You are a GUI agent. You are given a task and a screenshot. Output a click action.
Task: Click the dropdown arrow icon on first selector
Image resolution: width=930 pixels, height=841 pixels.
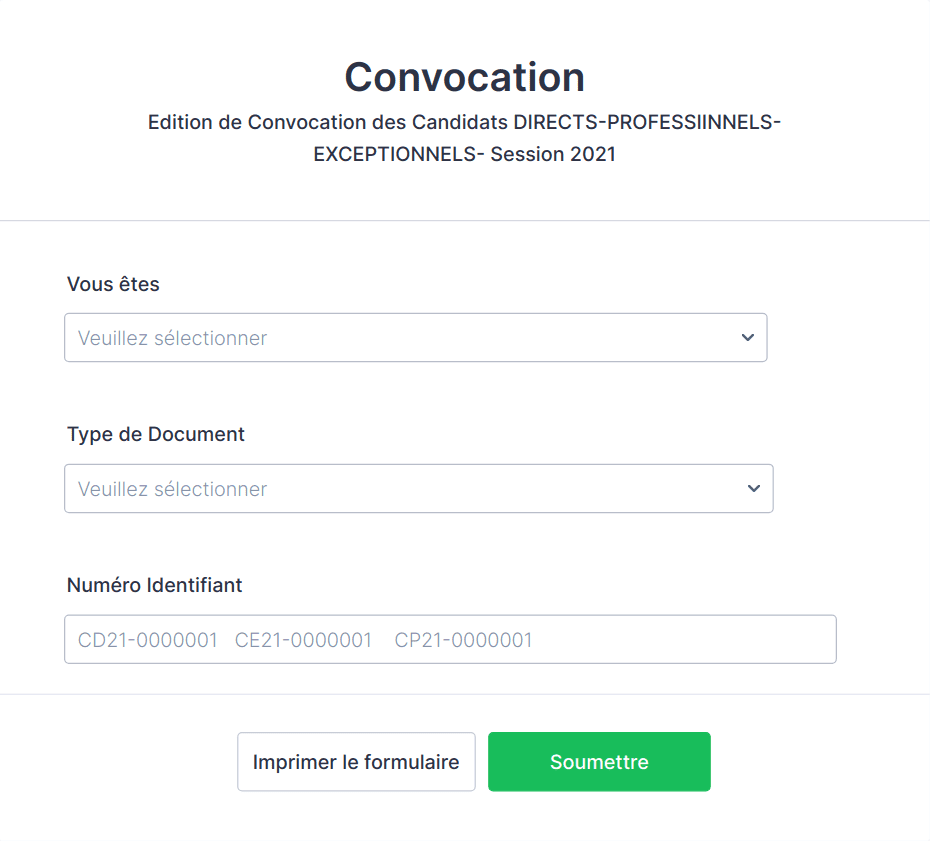(x=747, y=337)
